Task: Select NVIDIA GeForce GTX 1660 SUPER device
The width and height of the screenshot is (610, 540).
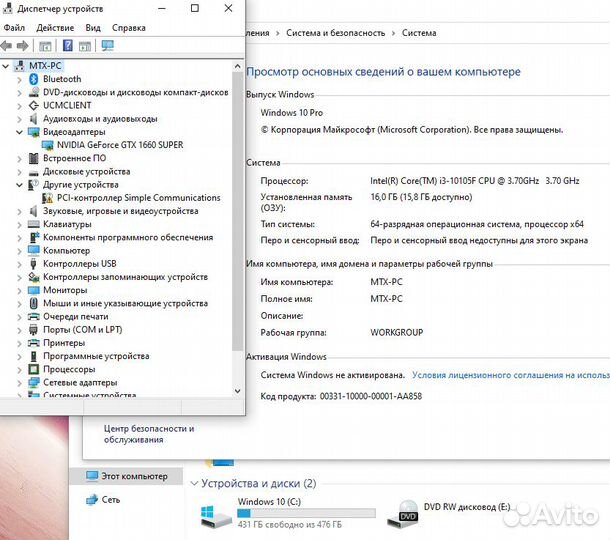Action: coord(120,145)
